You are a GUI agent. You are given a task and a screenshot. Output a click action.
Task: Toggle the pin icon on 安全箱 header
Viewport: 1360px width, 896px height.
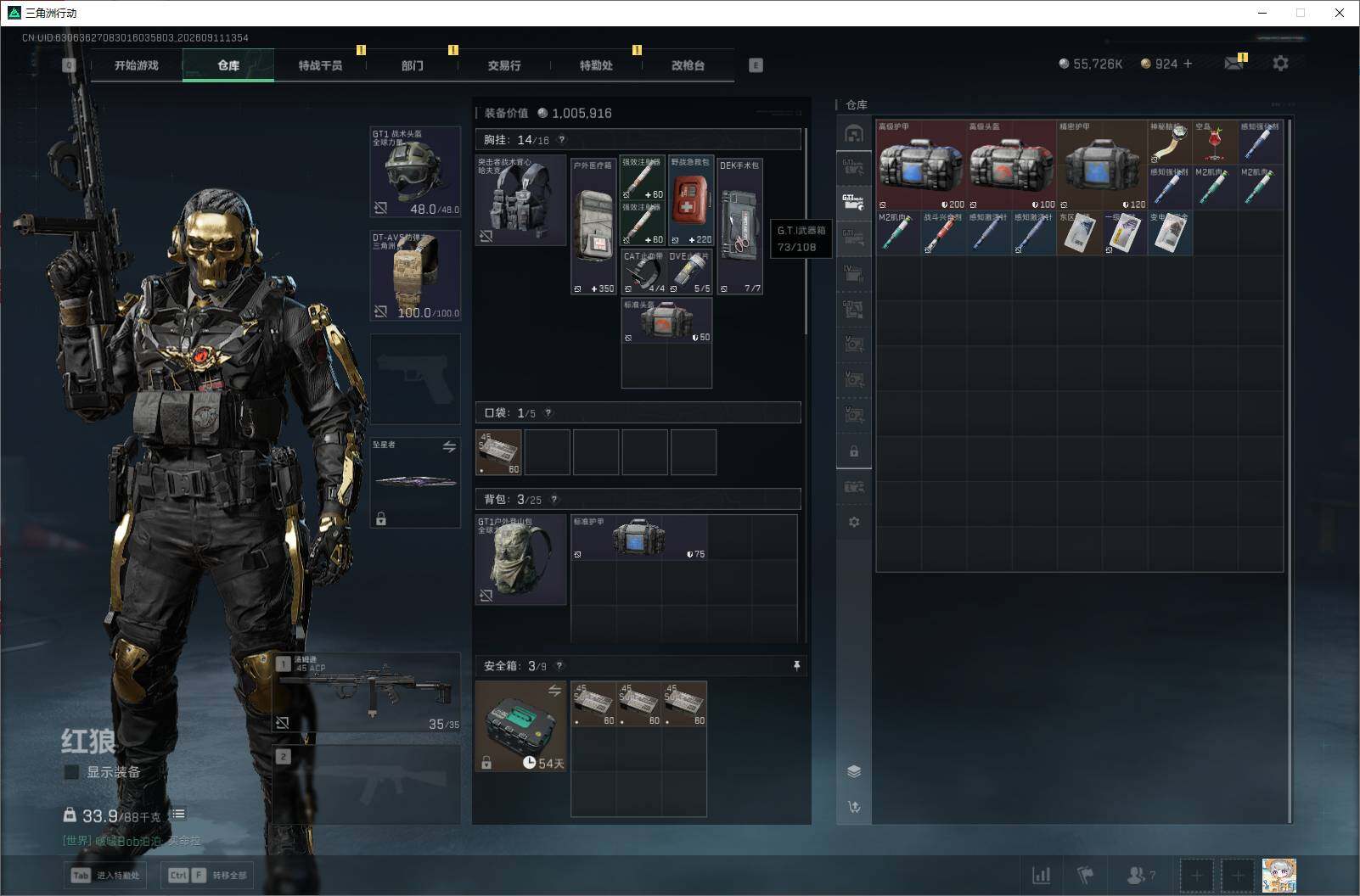coord(796,666)
